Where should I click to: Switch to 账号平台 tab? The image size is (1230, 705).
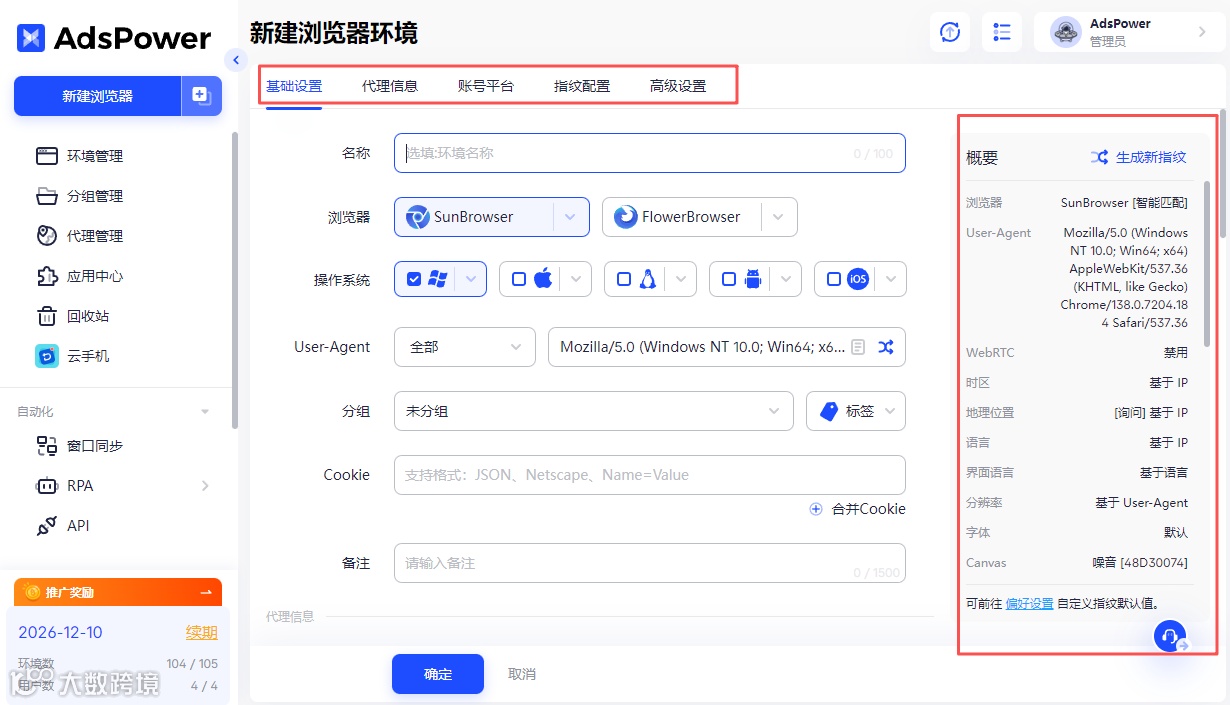[486, 86]
